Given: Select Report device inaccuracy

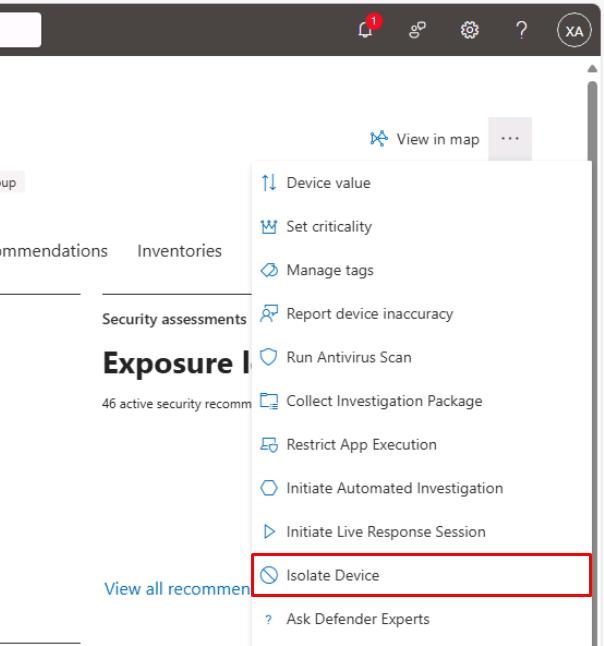Looking at the screenshot, I should tap(369, 314).
